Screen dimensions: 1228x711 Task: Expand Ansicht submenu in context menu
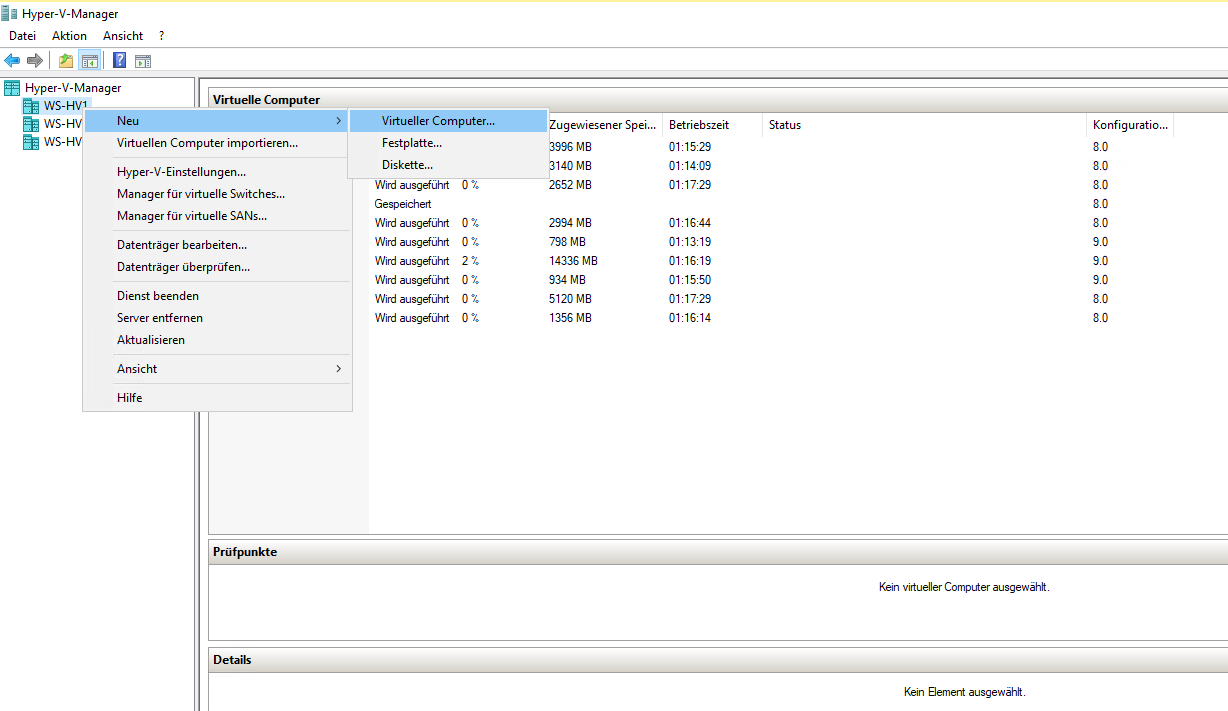click(217, 369)
